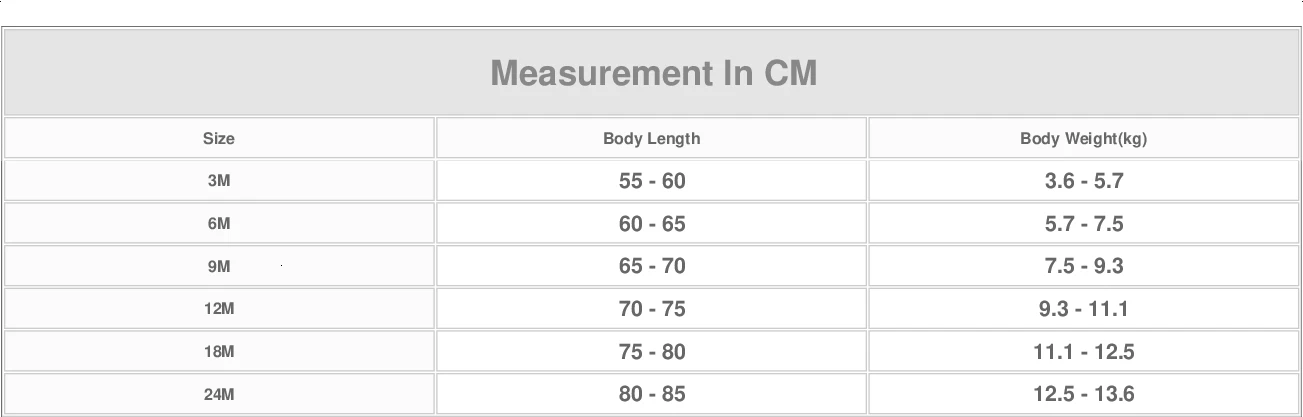Select body length 65 - 70 cell

pos(652,266)
